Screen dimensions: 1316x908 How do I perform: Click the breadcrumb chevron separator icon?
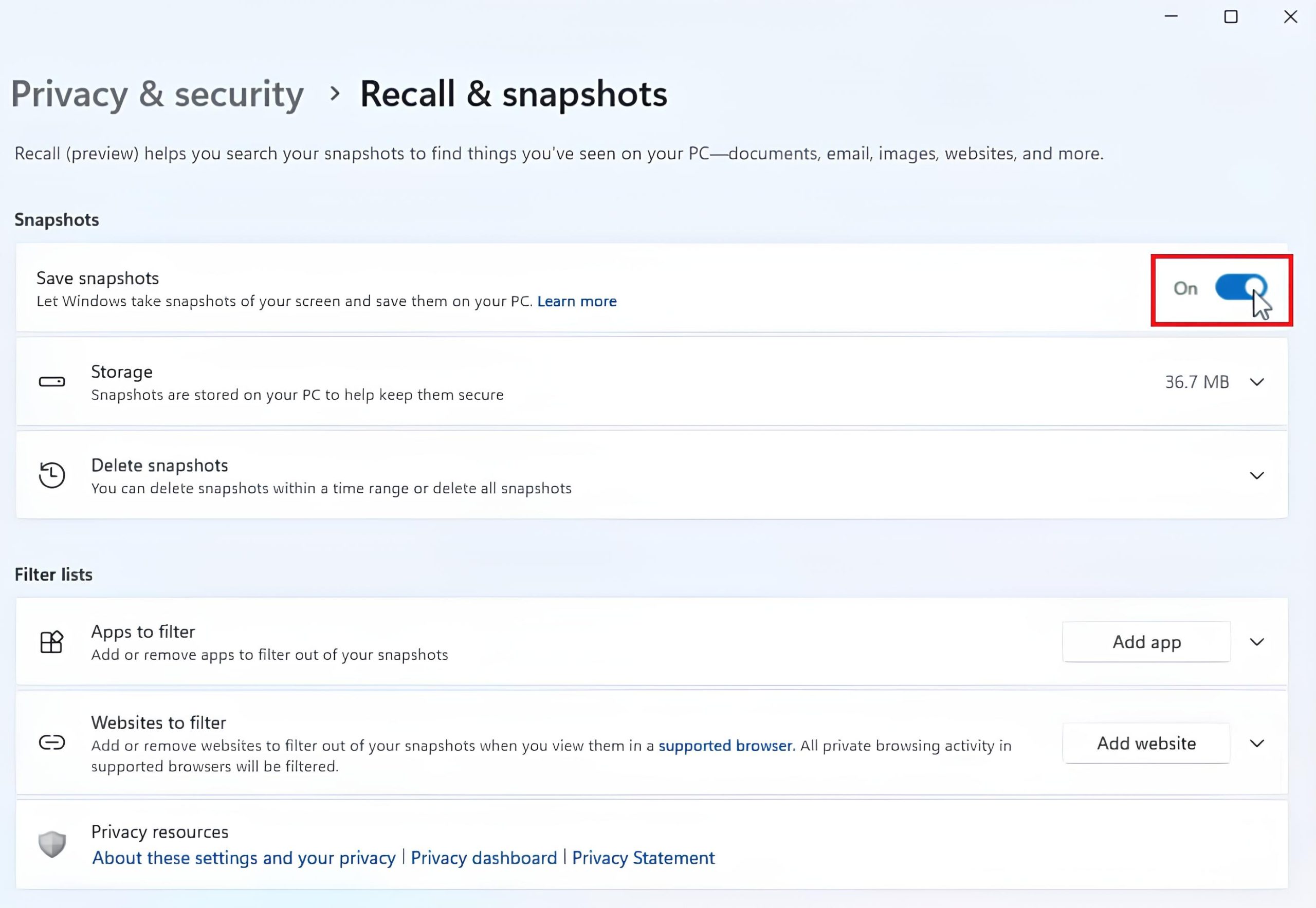(335, 94)
